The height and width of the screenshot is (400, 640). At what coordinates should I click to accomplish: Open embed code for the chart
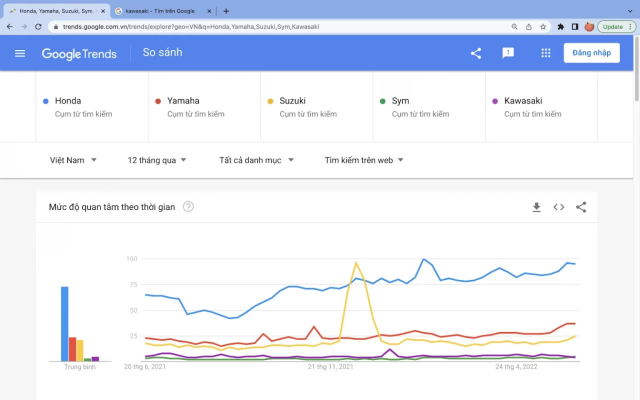(559, 207)
